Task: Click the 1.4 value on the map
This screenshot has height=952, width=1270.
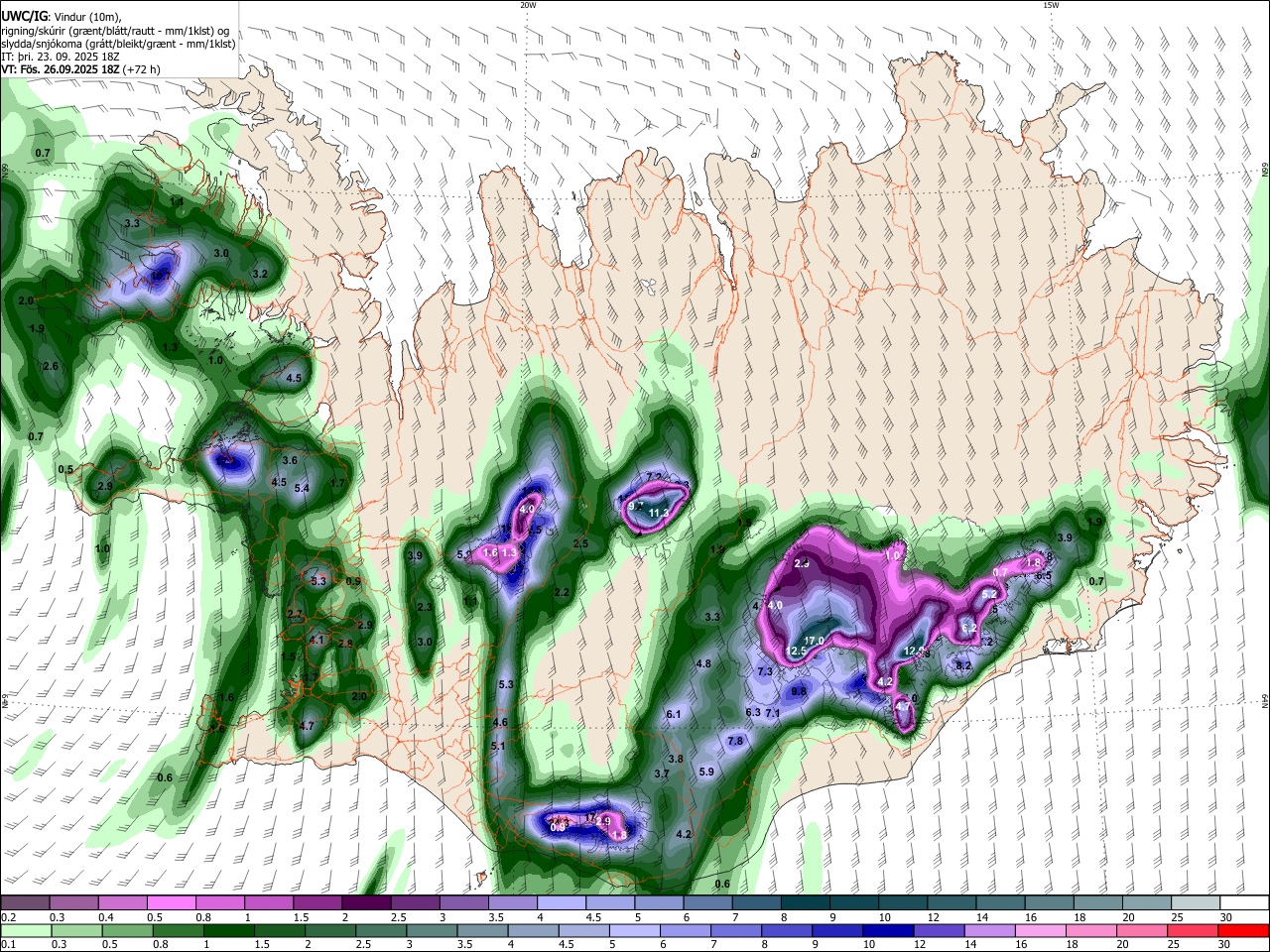Action: (x=177, y=201)
